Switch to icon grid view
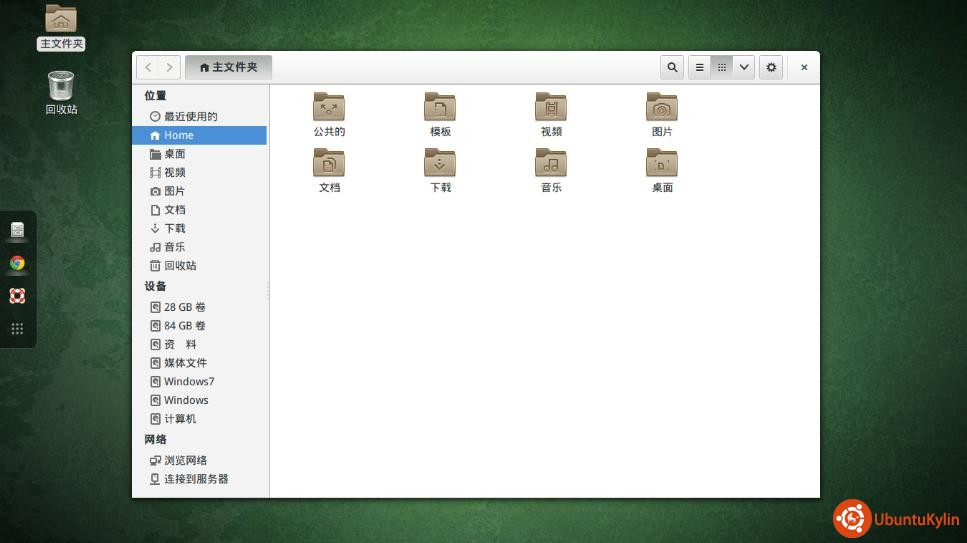 [x=722, y=67]
